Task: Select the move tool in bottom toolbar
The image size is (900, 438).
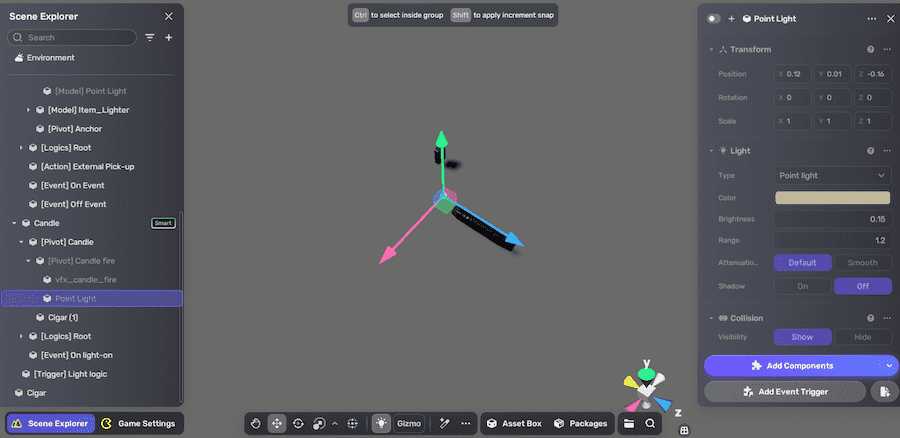Action: pyautogui.click(x=277, y=423)
